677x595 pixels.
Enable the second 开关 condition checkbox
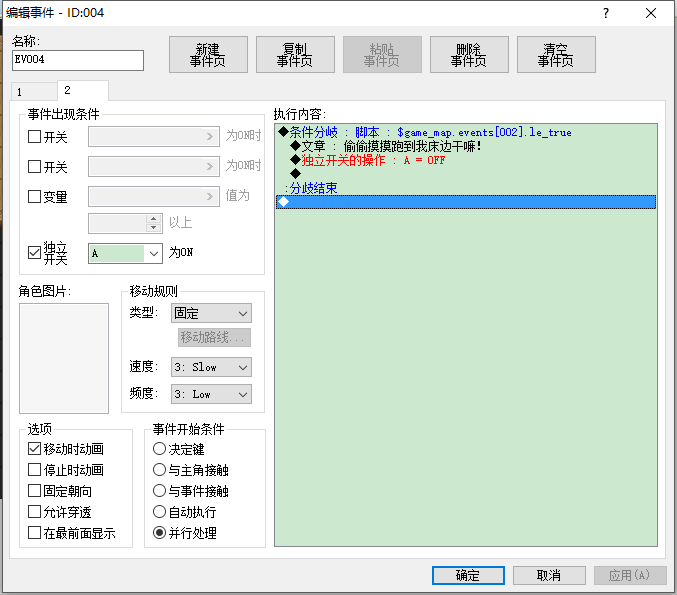[x=34, y=167]
